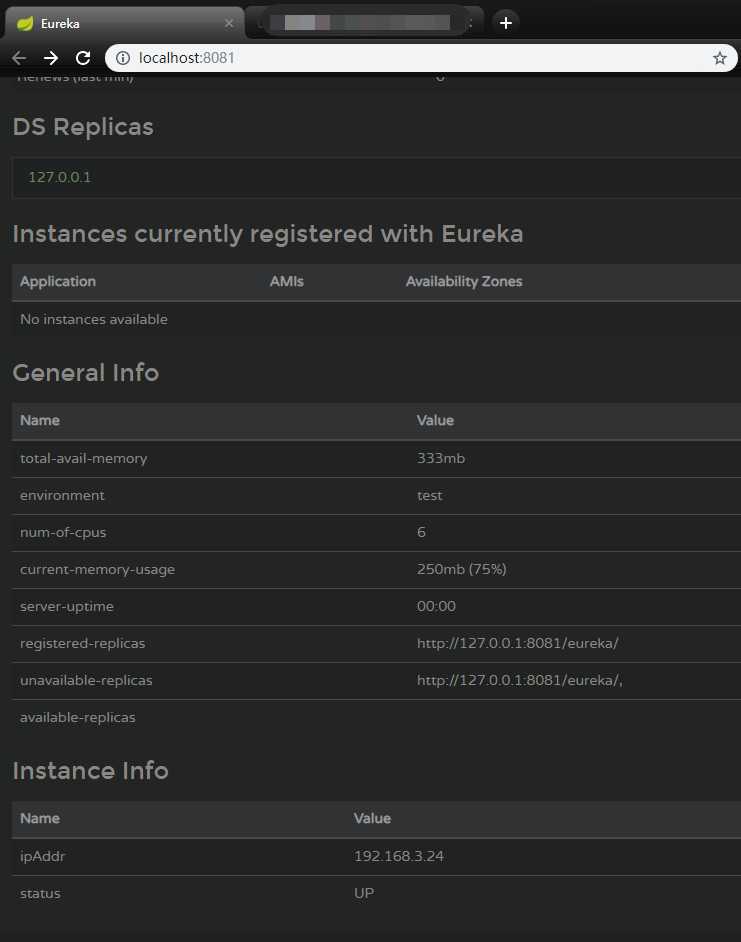Select the environment row name
741x942 pixels.
point(62,495)
